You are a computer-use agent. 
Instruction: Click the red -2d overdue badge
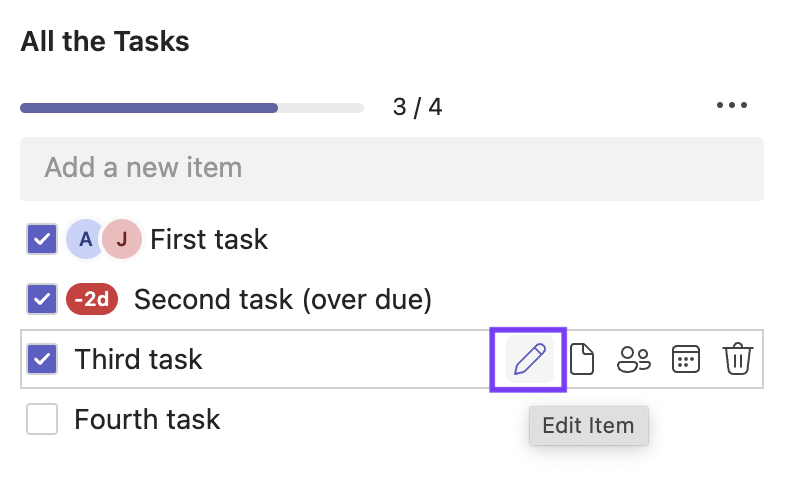92,299
